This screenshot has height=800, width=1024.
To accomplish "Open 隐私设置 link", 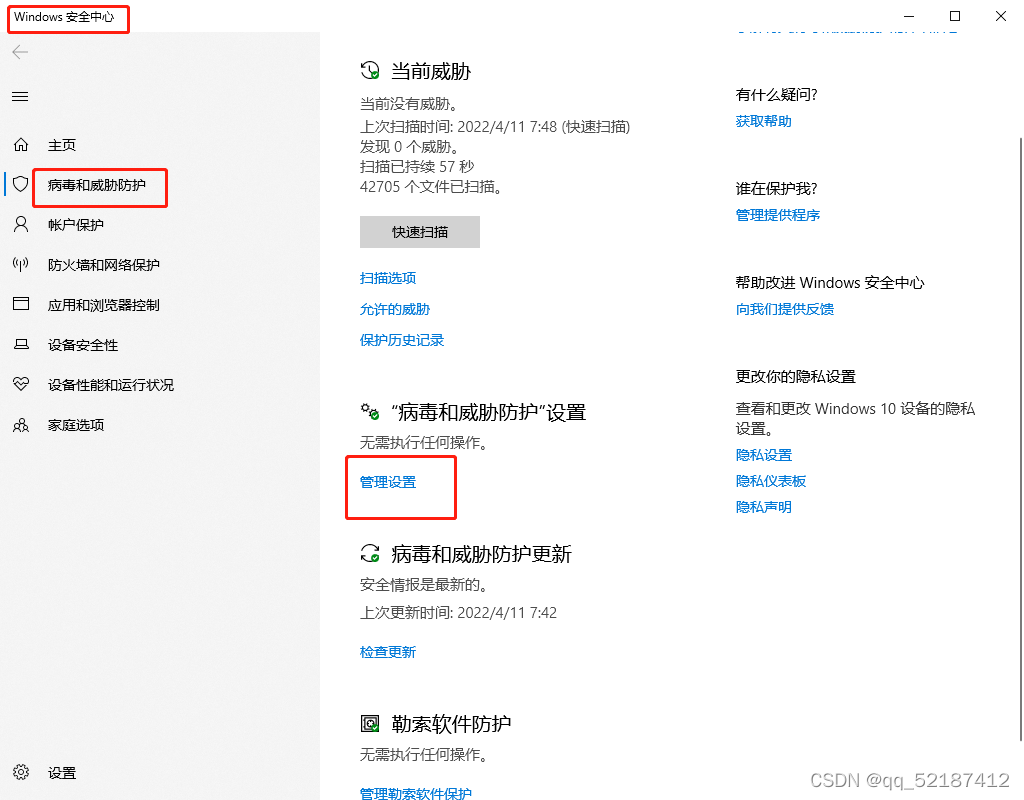I will [x=763, y=455].
